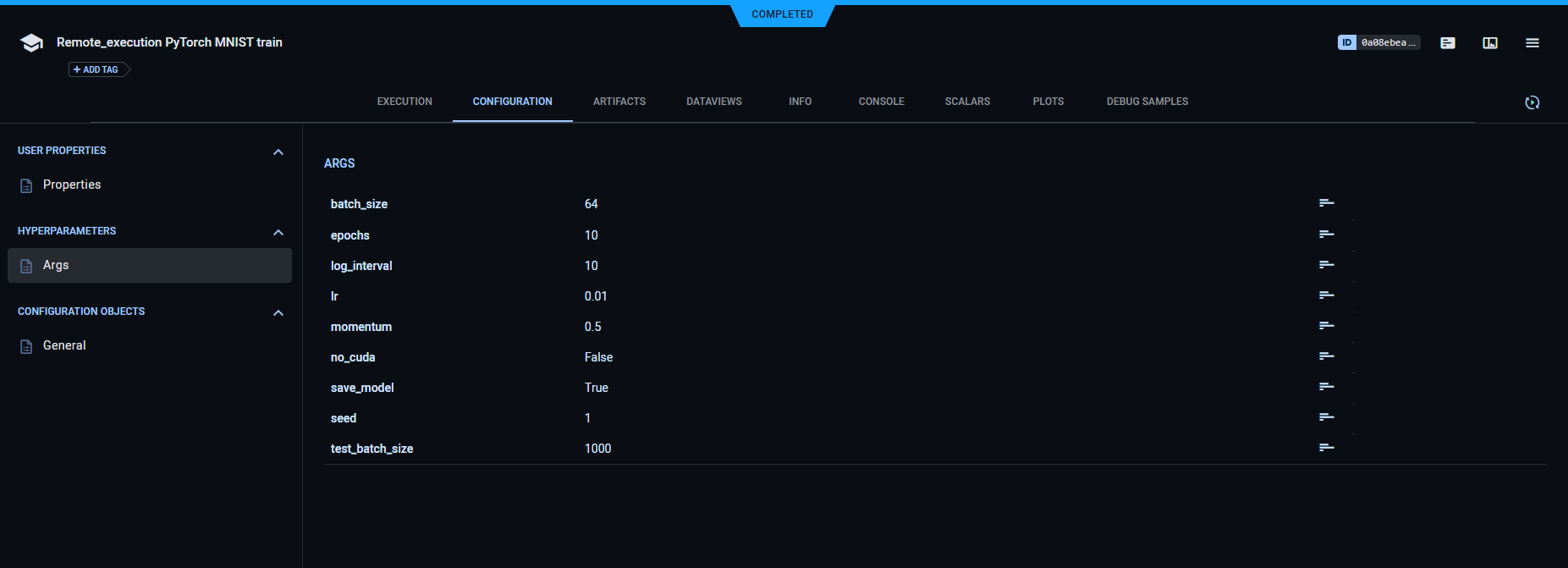Click the description icon for epochs row
The width and height of the screenshot is (1568, 568).
tap(1326, 234)
